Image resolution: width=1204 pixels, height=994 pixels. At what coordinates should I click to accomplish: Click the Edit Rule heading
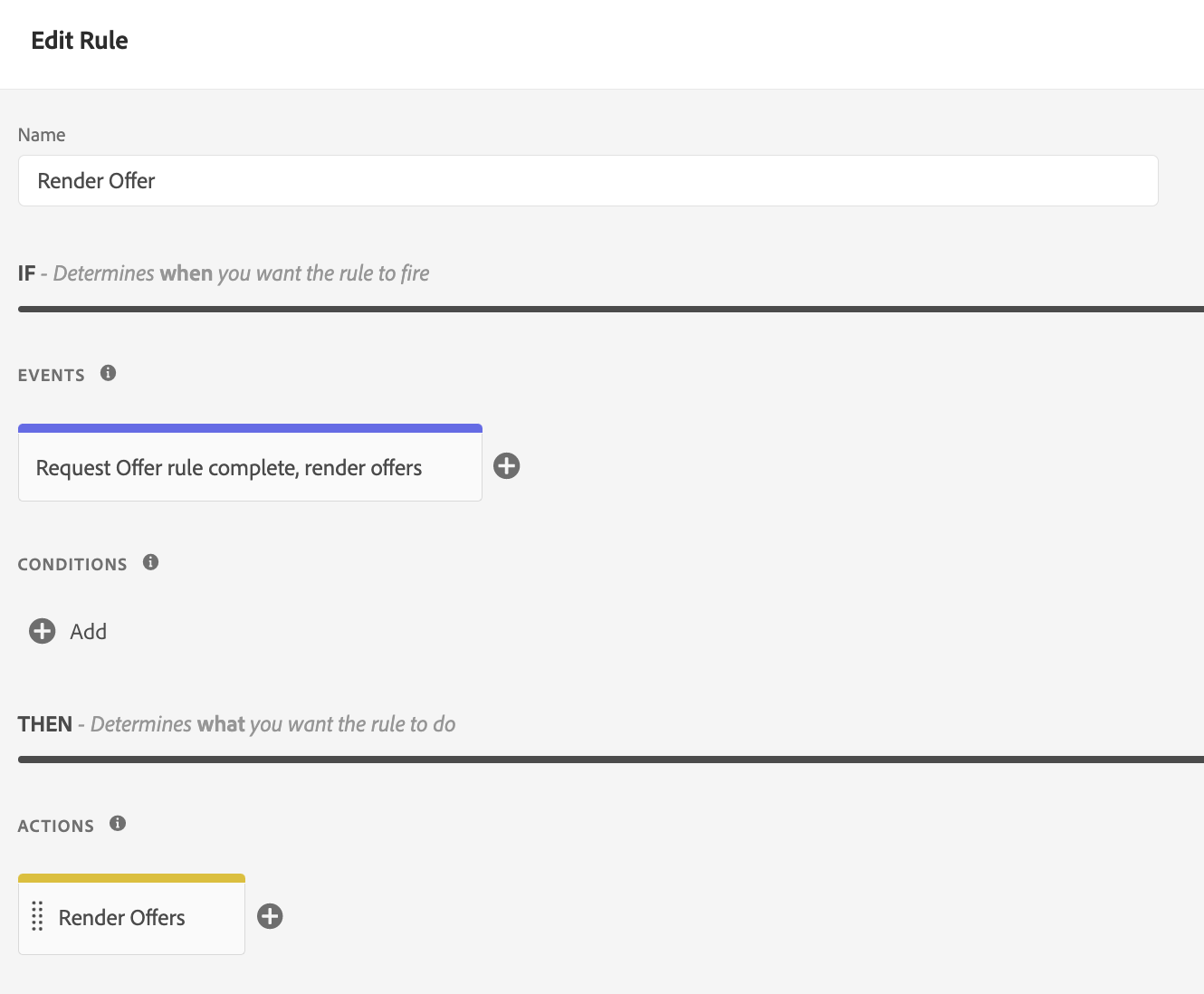pyautogui.click(x=80, y=41)
